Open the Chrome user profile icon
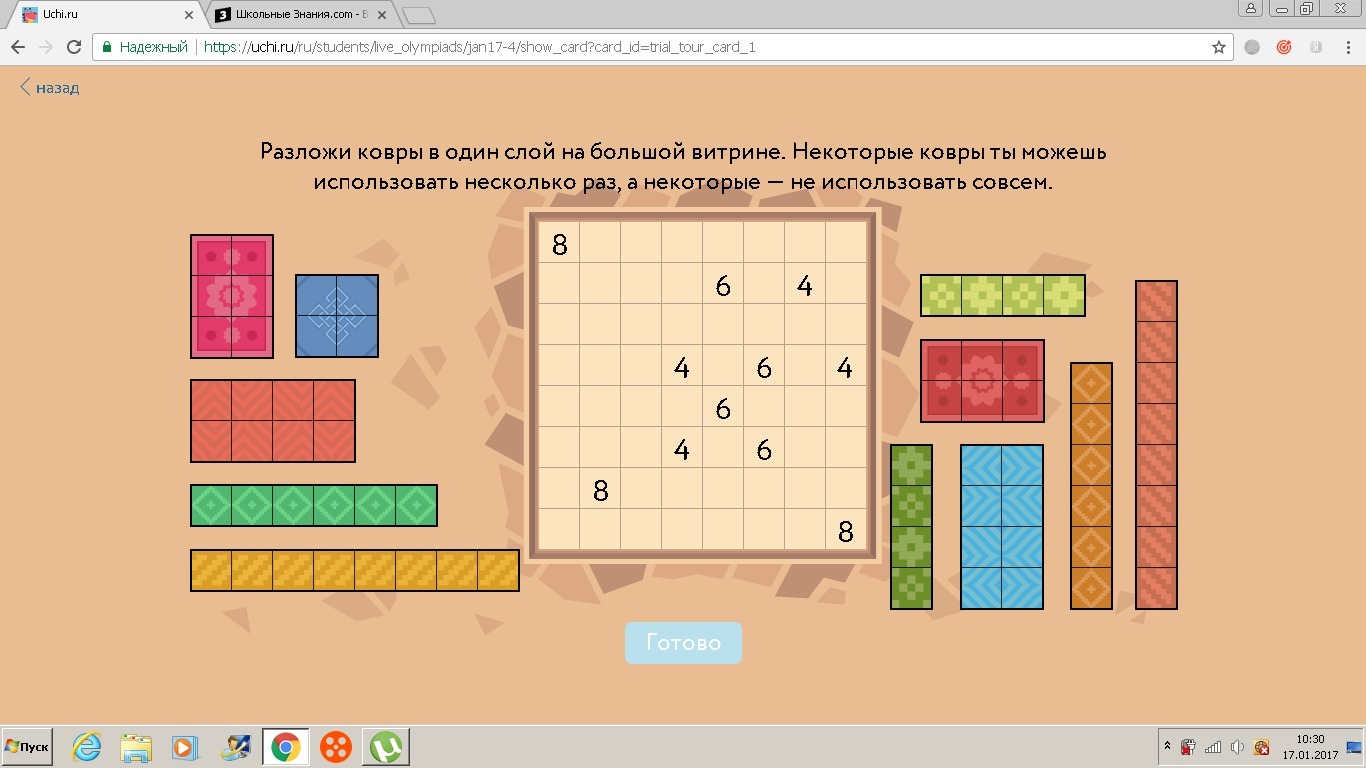The width and height of the screenshot is (1366, 768). pyautogui.click(x=1250, y=9)
